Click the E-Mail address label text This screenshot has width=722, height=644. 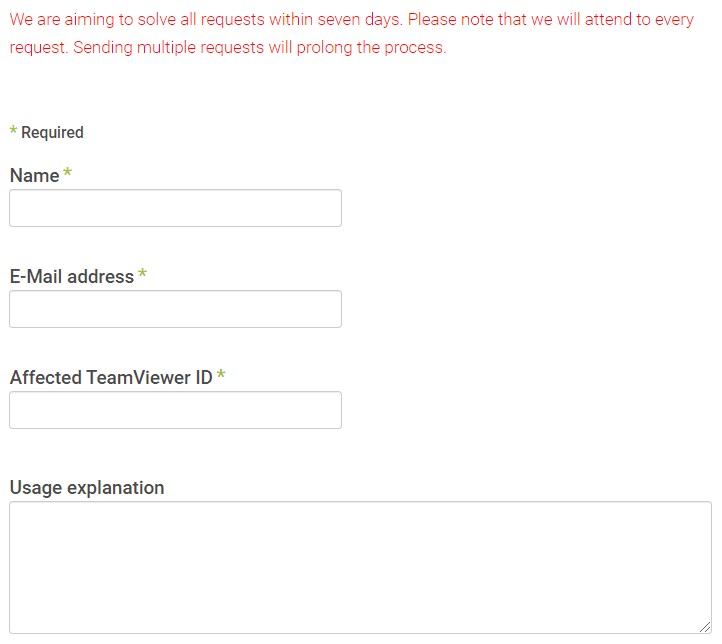point(72,277)
